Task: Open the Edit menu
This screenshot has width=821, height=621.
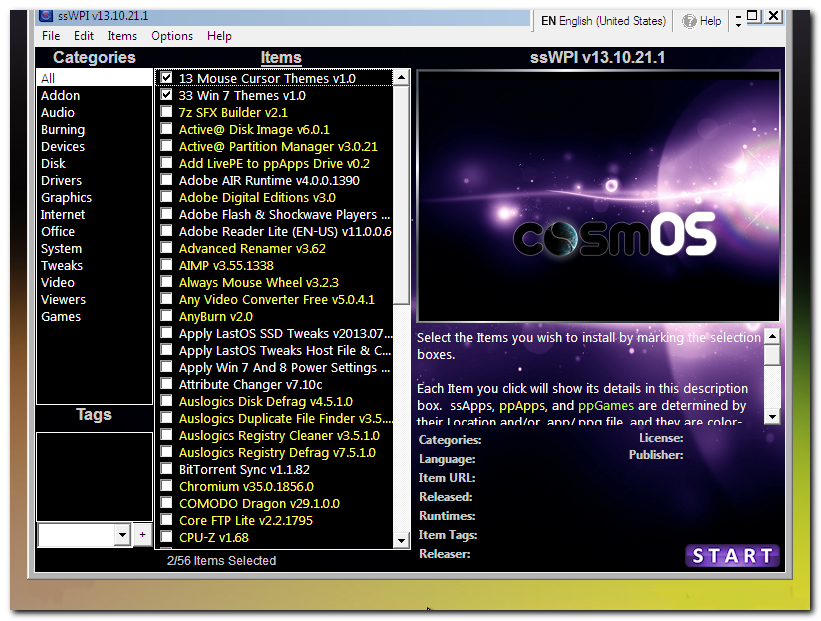Action: click(x=84, y=36)
